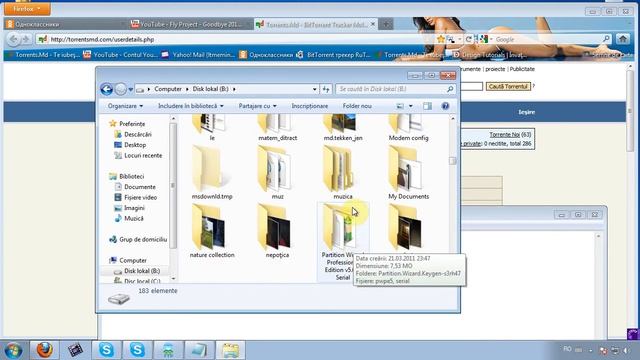Image resolution: width=640 pixels, height=360 pixels.
Task: Select Descărcări in the navigation pane
Action: pos(133,134)
